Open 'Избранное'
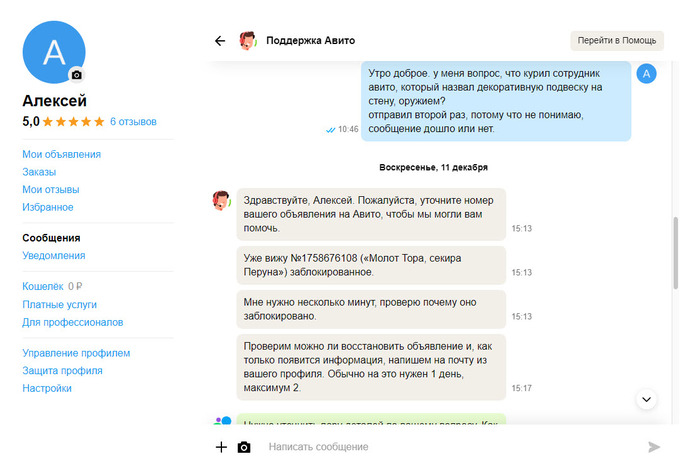 (x=48, y=207)
